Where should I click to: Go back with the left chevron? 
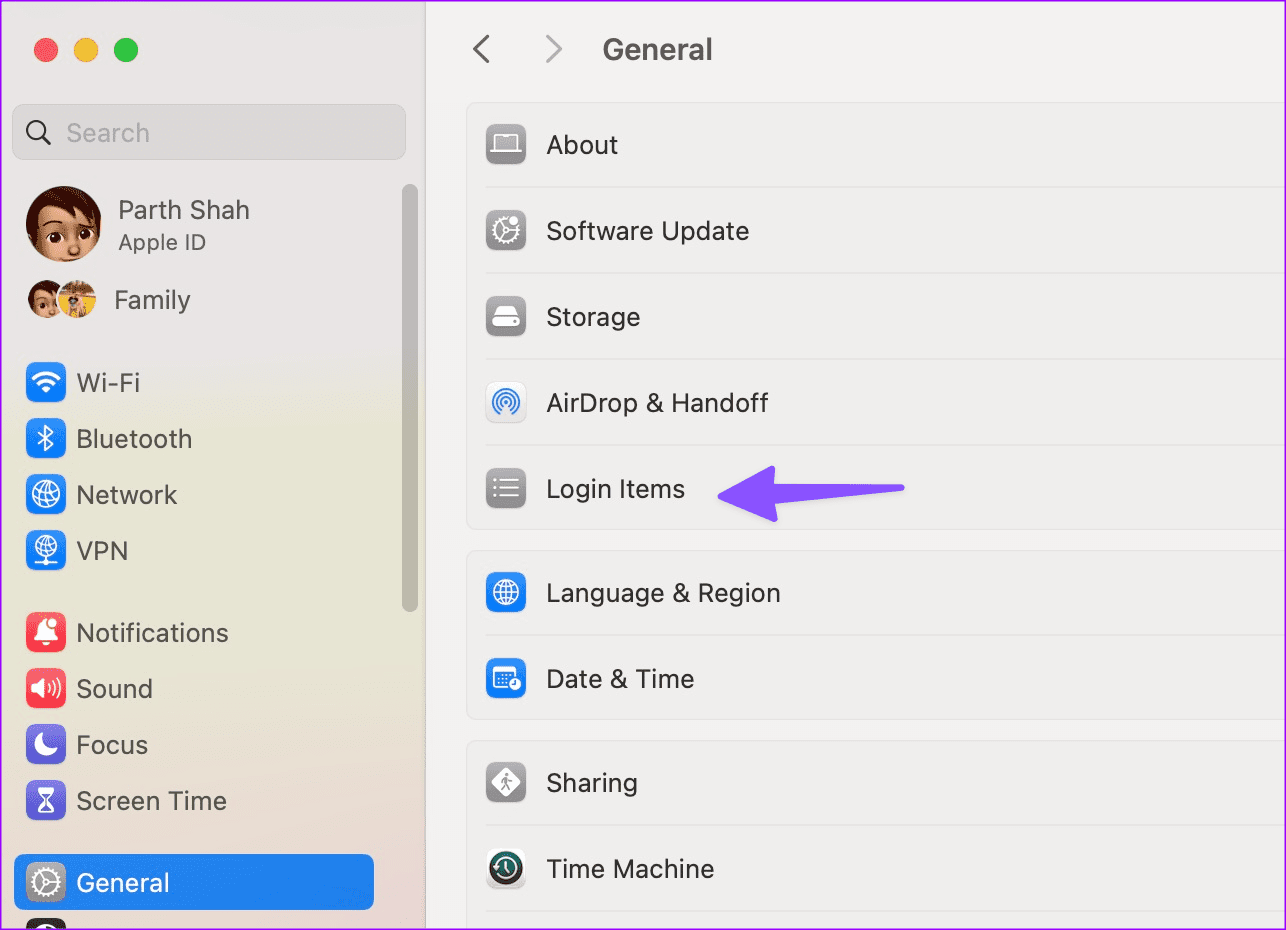click(482, 49)
